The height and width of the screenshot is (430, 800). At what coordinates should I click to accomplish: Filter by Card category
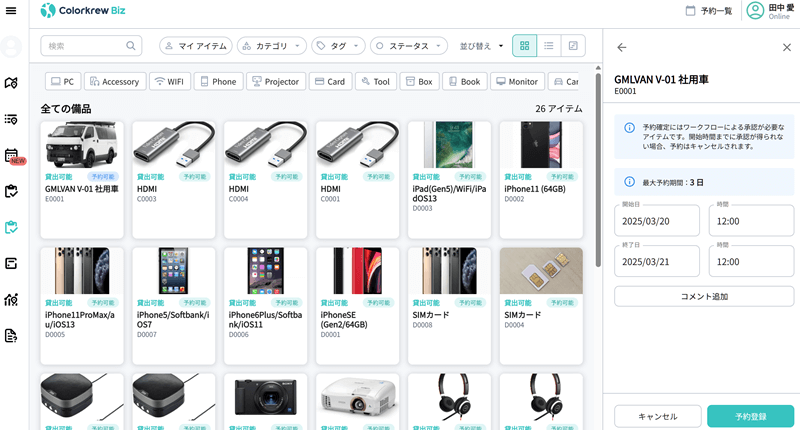pos(330,82)
